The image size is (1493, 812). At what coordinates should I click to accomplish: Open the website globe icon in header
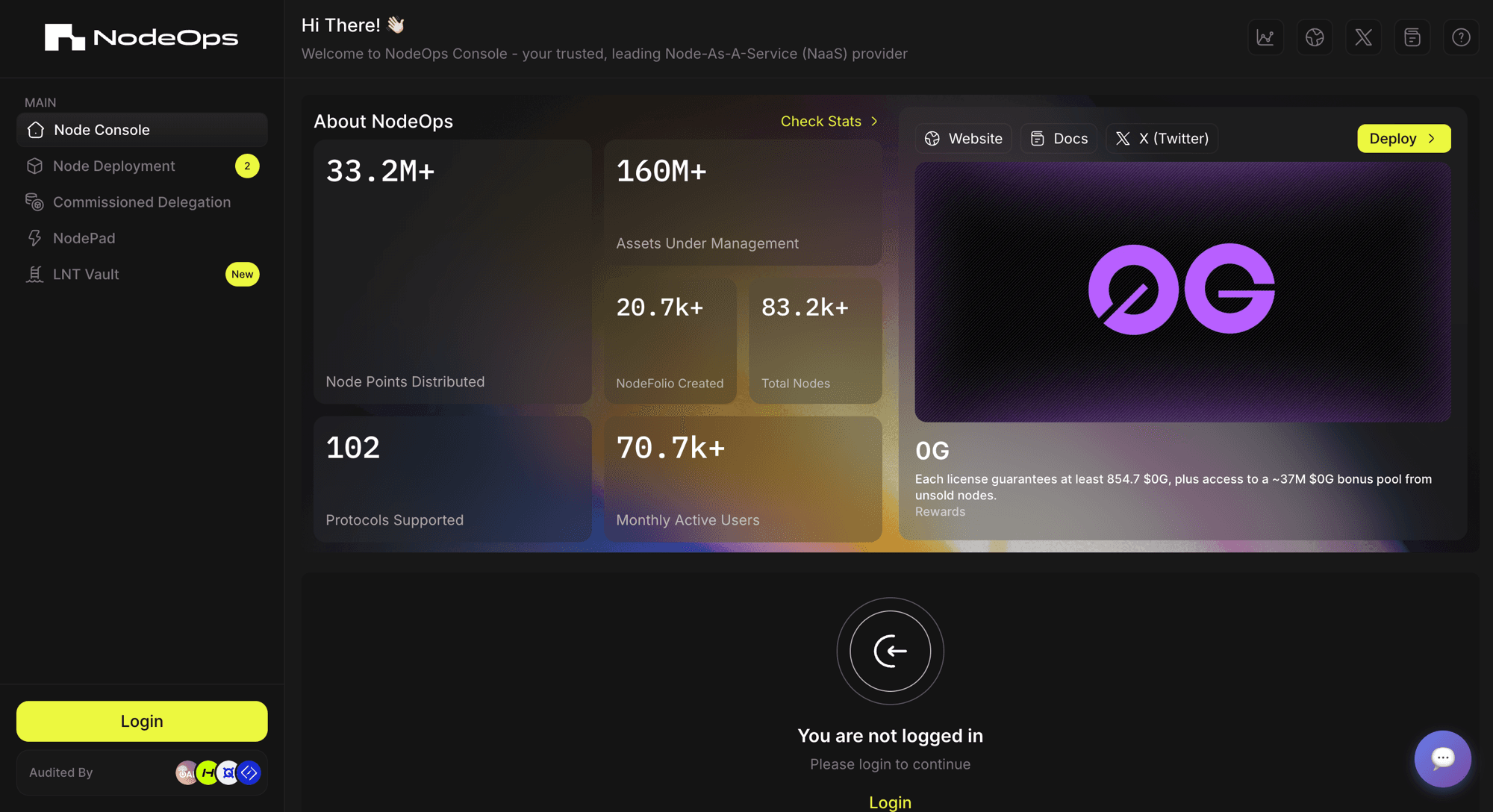(1315, 37)
